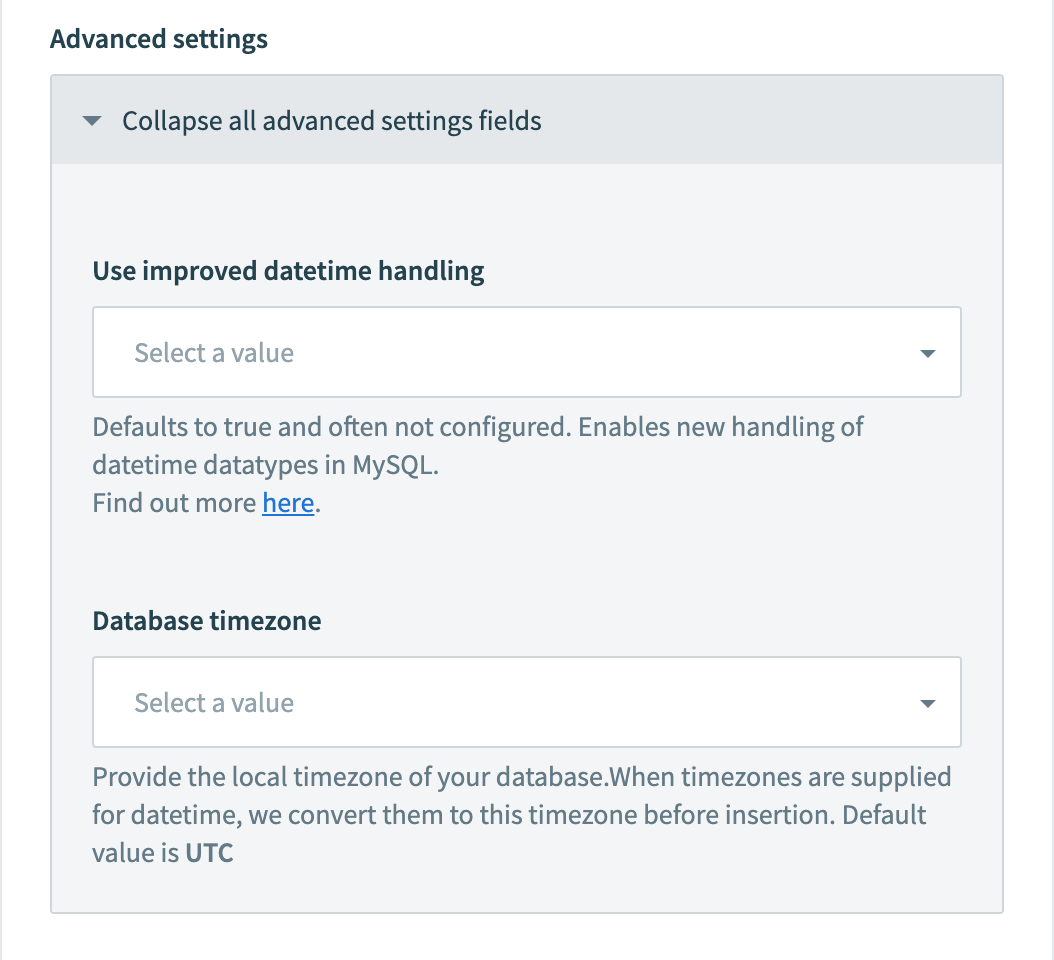Click the Database timezone dropdown arrow

[927, 703]
